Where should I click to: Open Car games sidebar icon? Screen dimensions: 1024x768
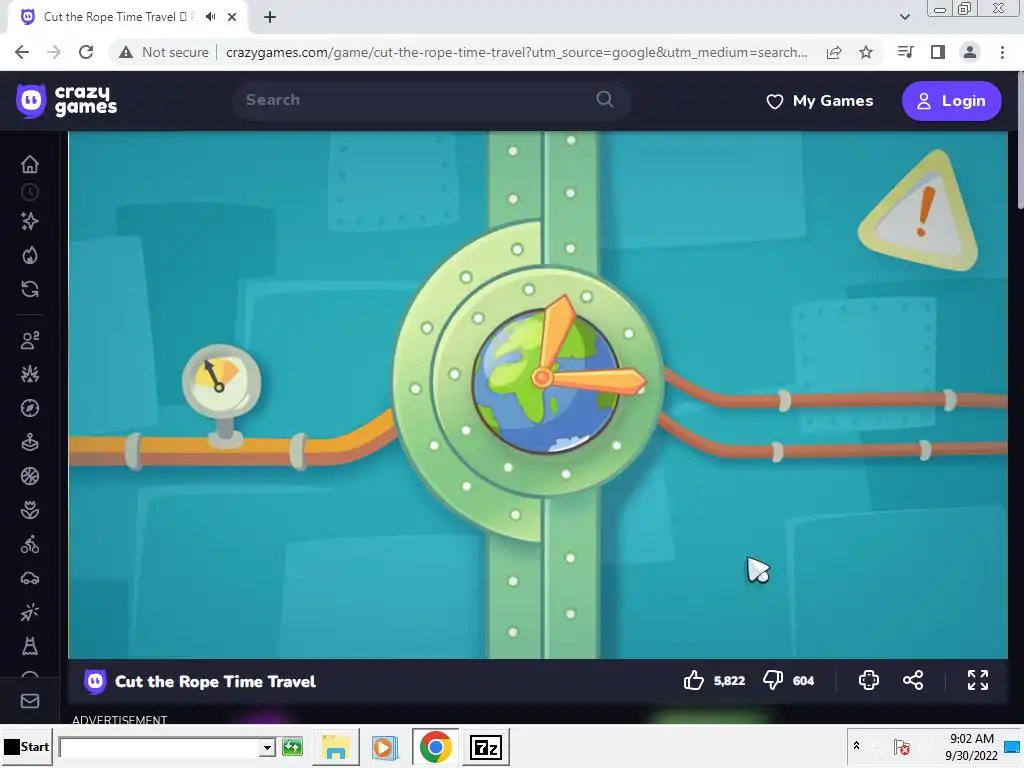(x=29, y=578)
